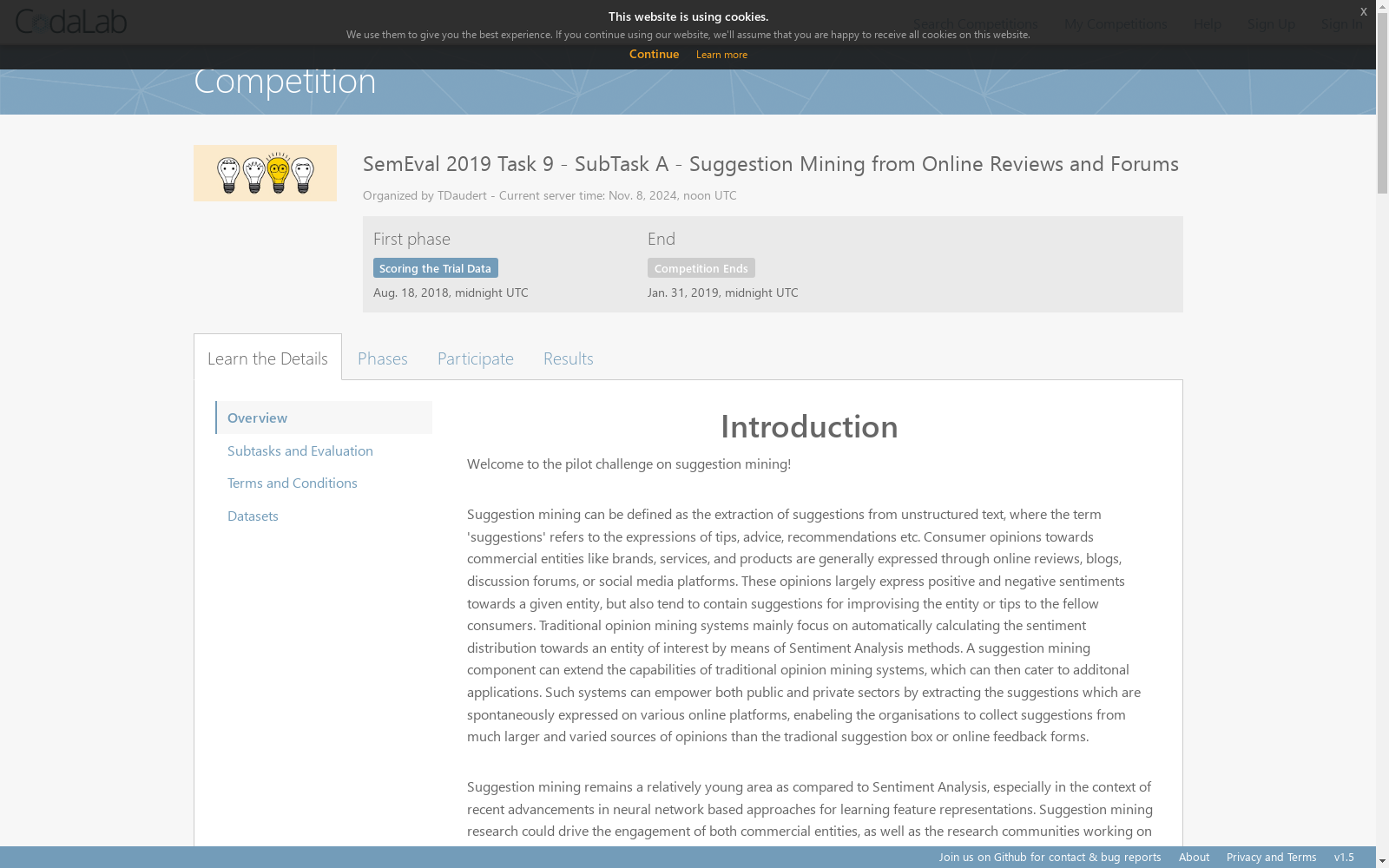Open Privacy and Terms footer link
This screenshot has width=1389, height=868.
pos(1271,857)
